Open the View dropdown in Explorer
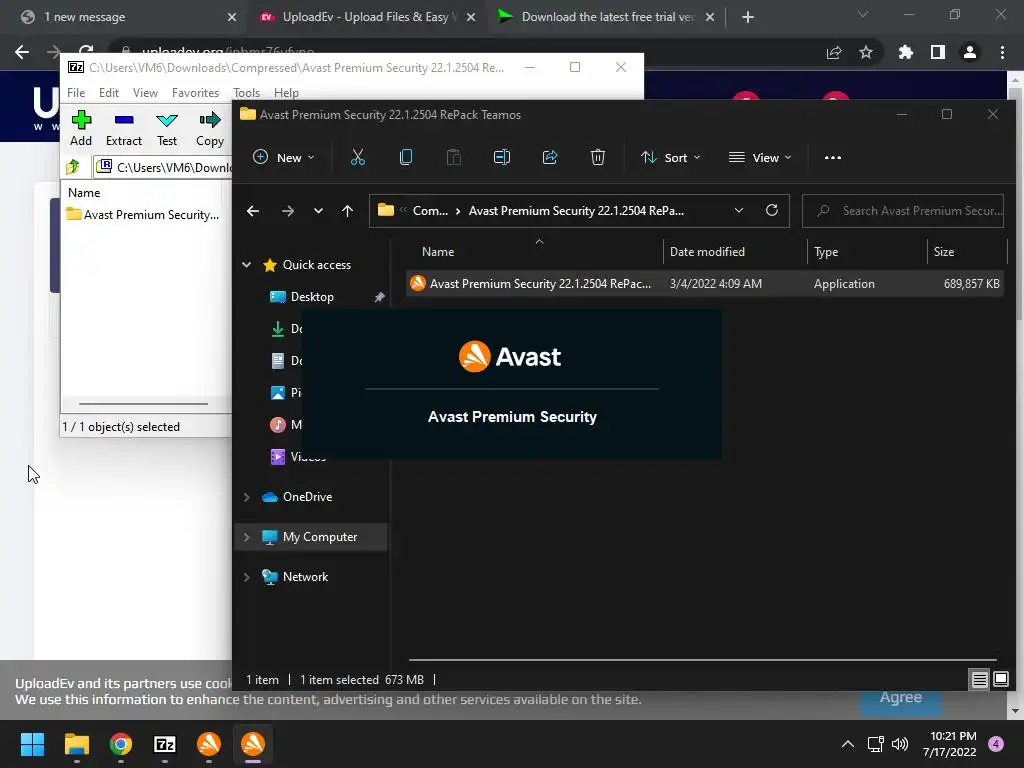Image resolution: width=1024 pixels, height=768 pixels. tap(760, 157)
